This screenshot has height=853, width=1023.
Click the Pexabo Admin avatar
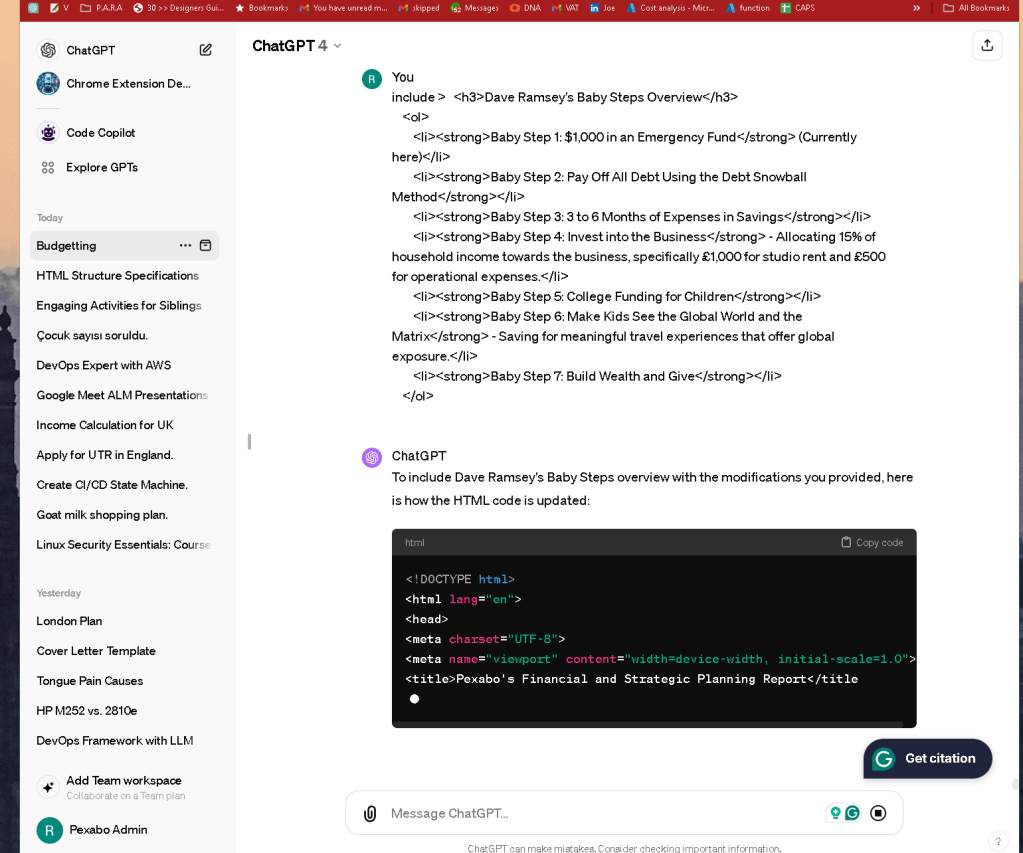click(x=49, y=830)
